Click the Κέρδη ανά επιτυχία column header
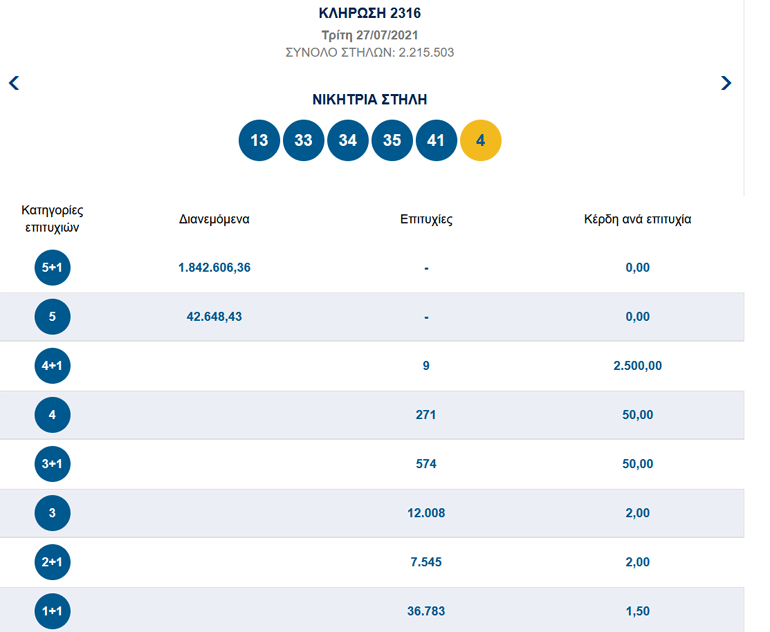Screen dimensions: 770x632 pos(637,219)
